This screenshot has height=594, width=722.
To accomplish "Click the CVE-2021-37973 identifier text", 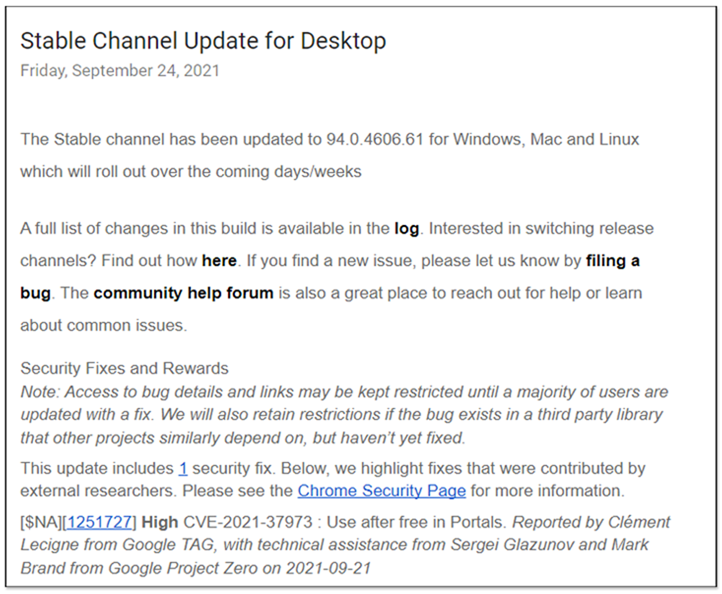I will [248, 522].
